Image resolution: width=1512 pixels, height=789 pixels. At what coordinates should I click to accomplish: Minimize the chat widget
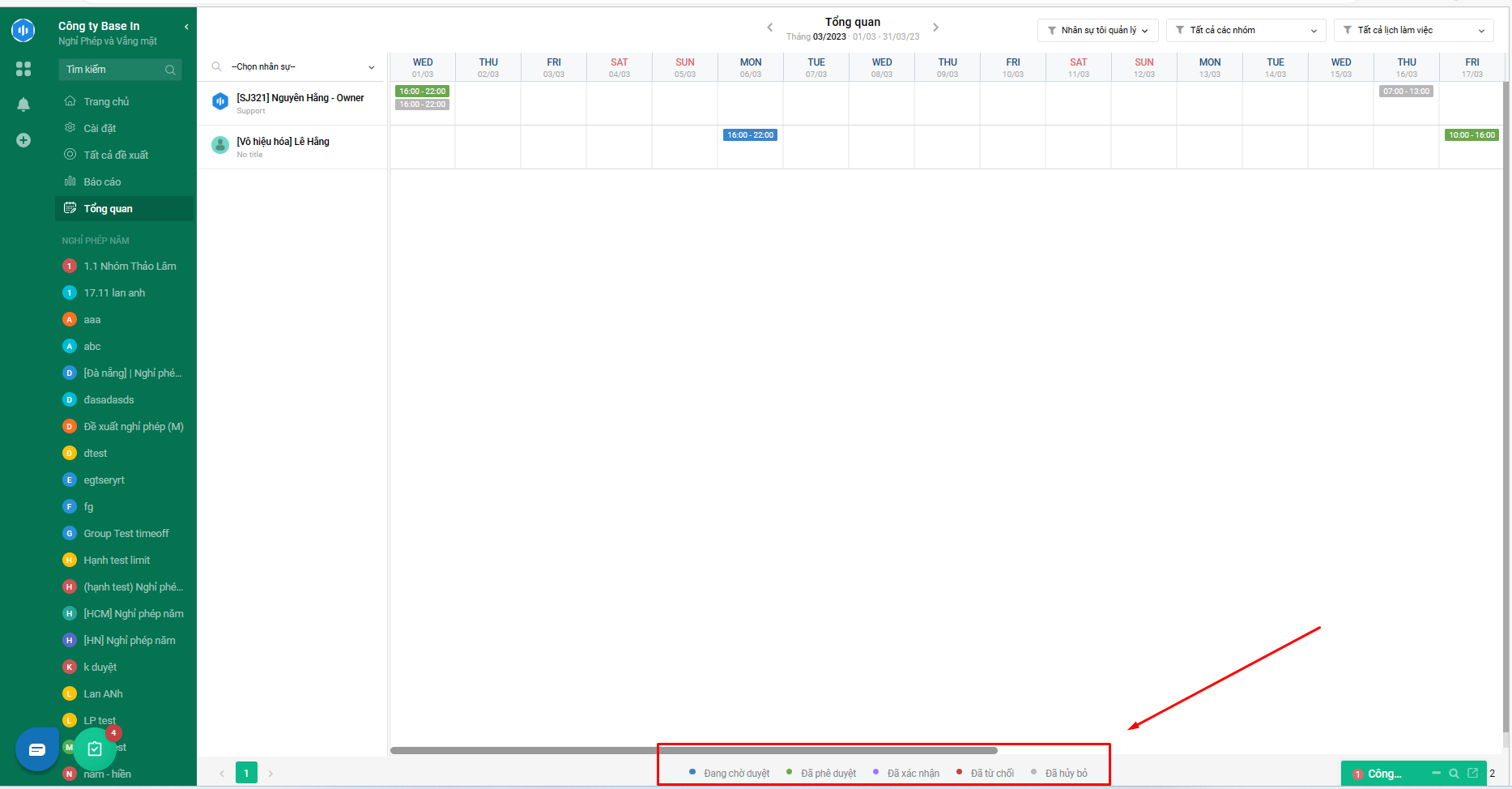coord(1436,774)
